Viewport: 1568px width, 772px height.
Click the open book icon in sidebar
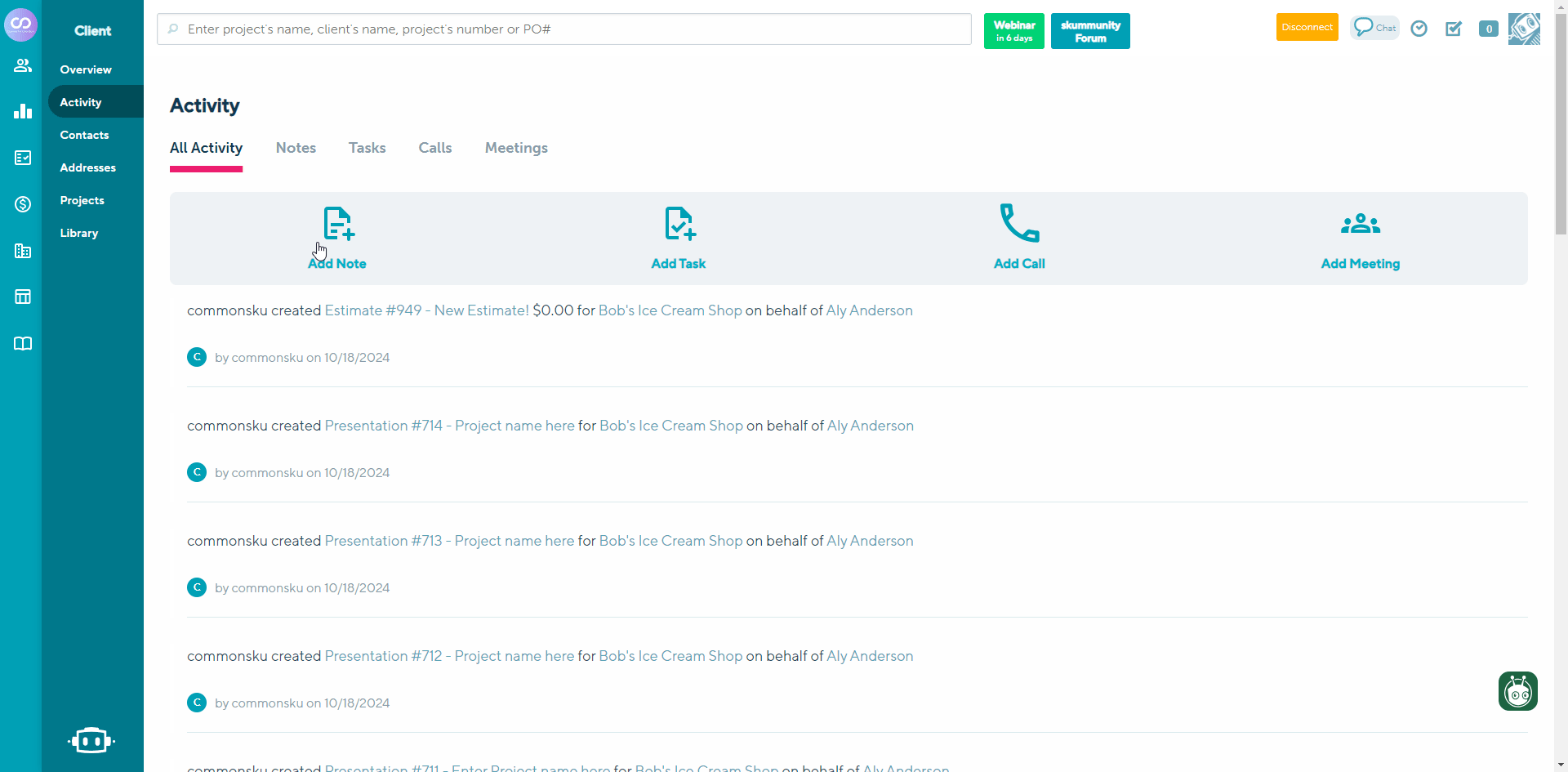tap(23, 344)
